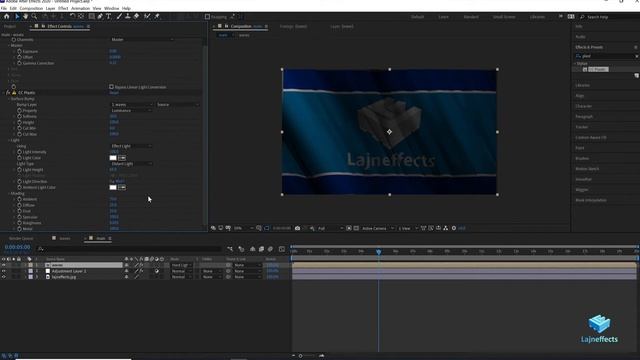The width and height of the screenshot is (640, 360).
Task: Open the File menu
Action: click(4, 8)
